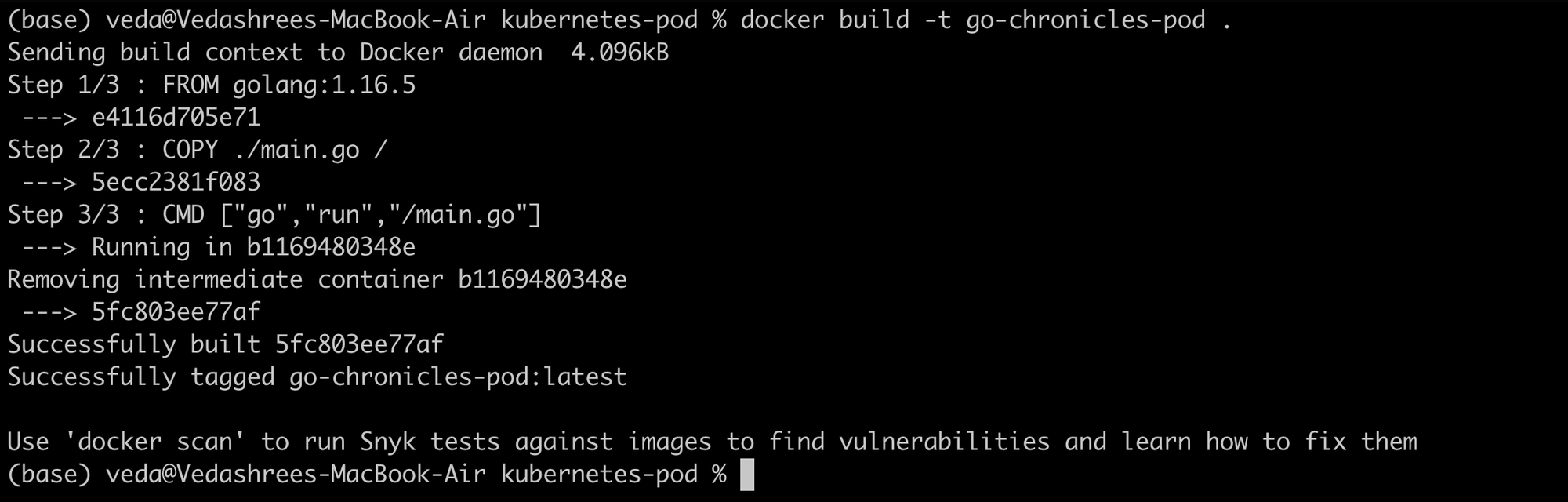The width and height of the screenshot is (1568, 502).
Task: Click the terminal cursor block at the prompt
Action: (746, 475)
